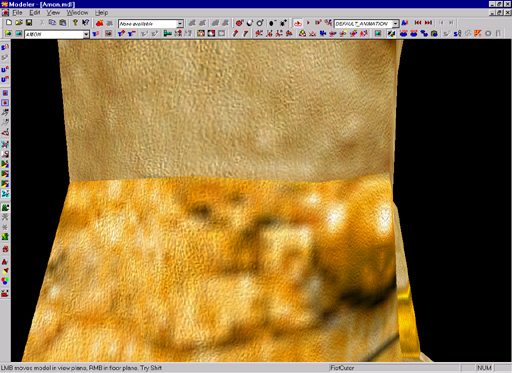
Task: Click the red play animation arrow
Action: [308, 23]
